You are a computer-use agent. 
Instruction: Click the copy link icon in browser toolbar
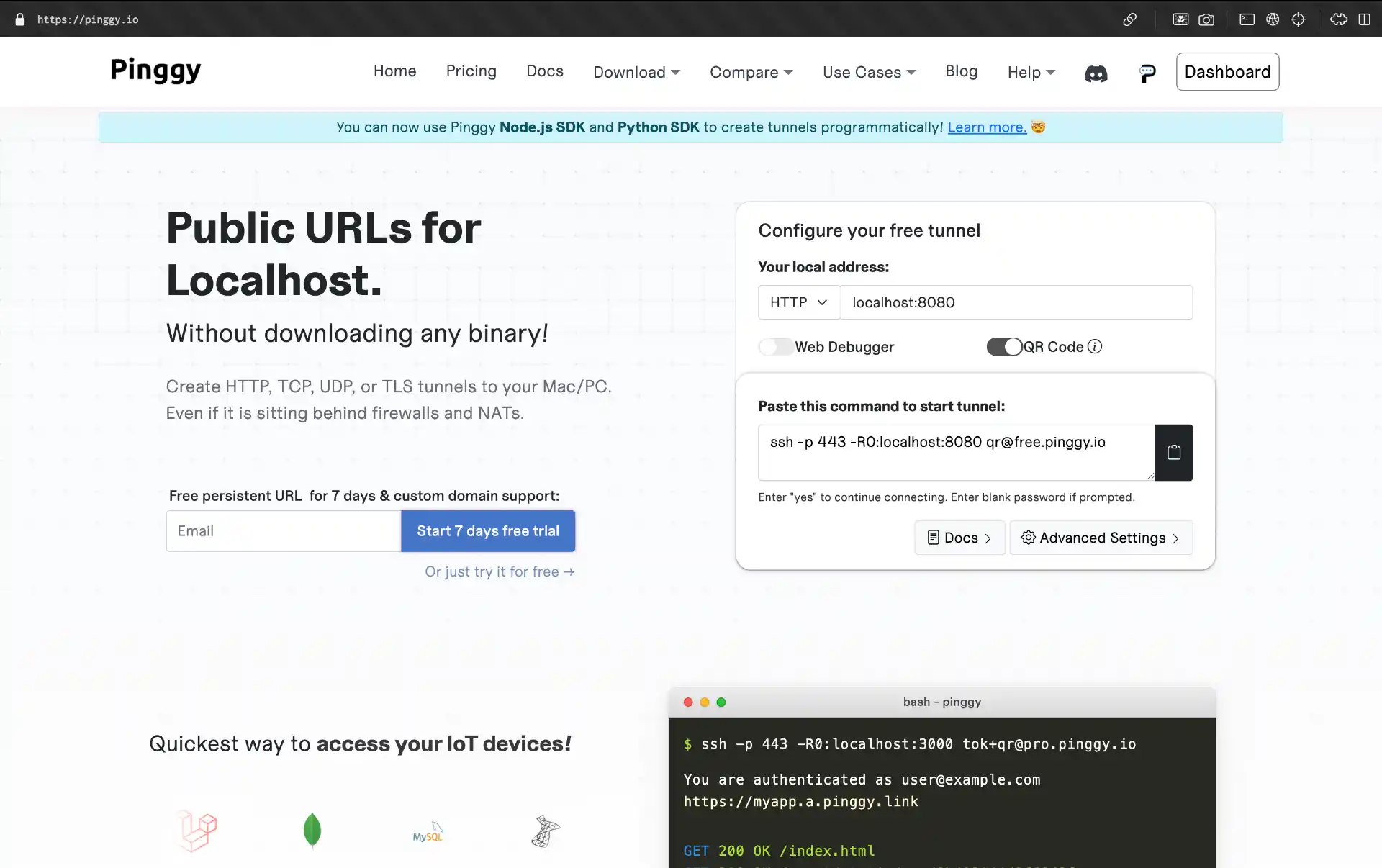tap(1129, 19)
